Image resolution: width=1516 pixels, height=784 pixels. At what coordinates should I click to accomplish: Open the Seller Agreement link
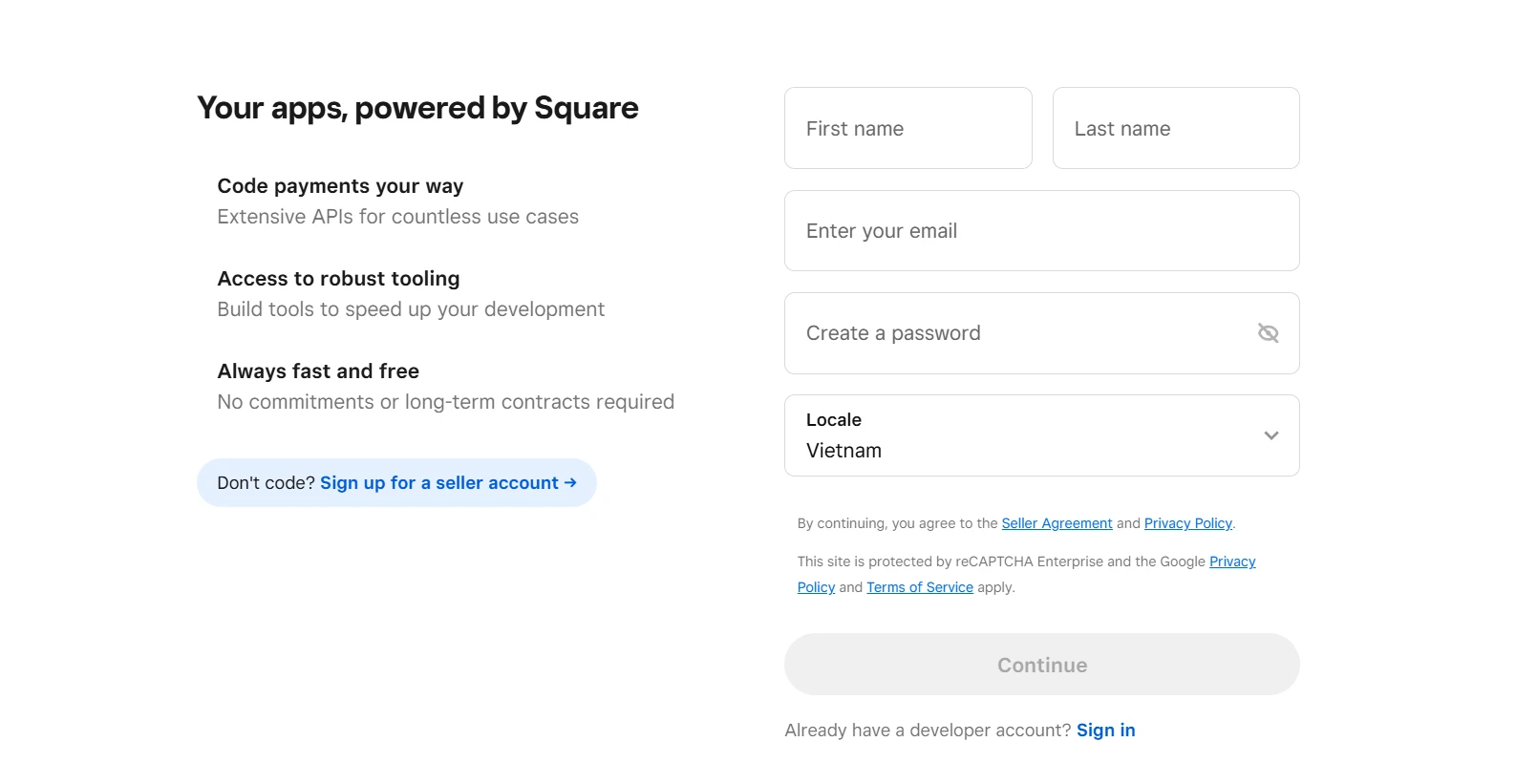coord(1057,523)
